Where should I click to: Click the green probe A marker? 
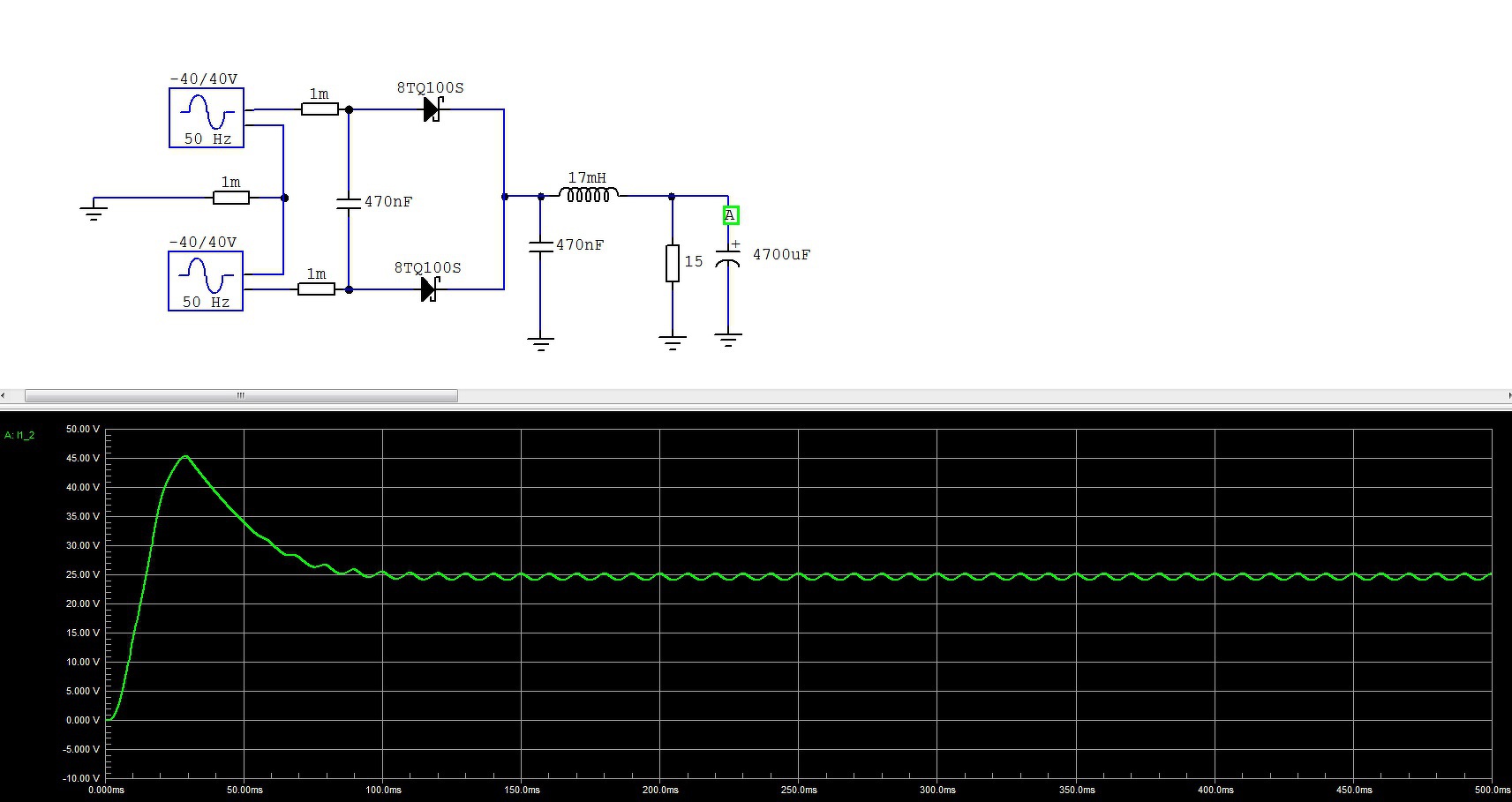730,215
